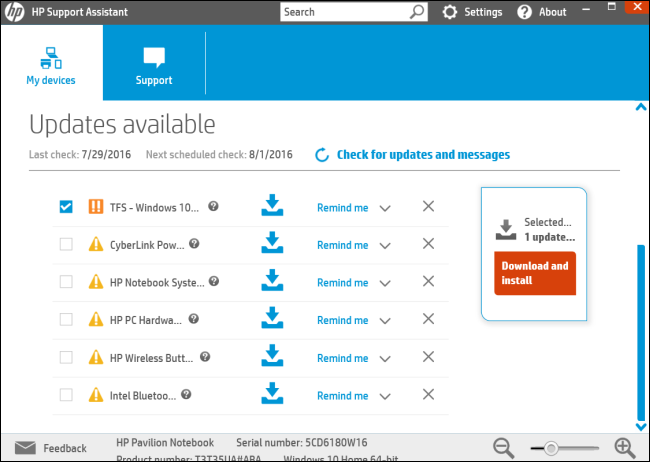The width and height of the screenshot is (650, 462).
Task: Click the refresh icon beside Check for updates
Action: coord(322,155)
